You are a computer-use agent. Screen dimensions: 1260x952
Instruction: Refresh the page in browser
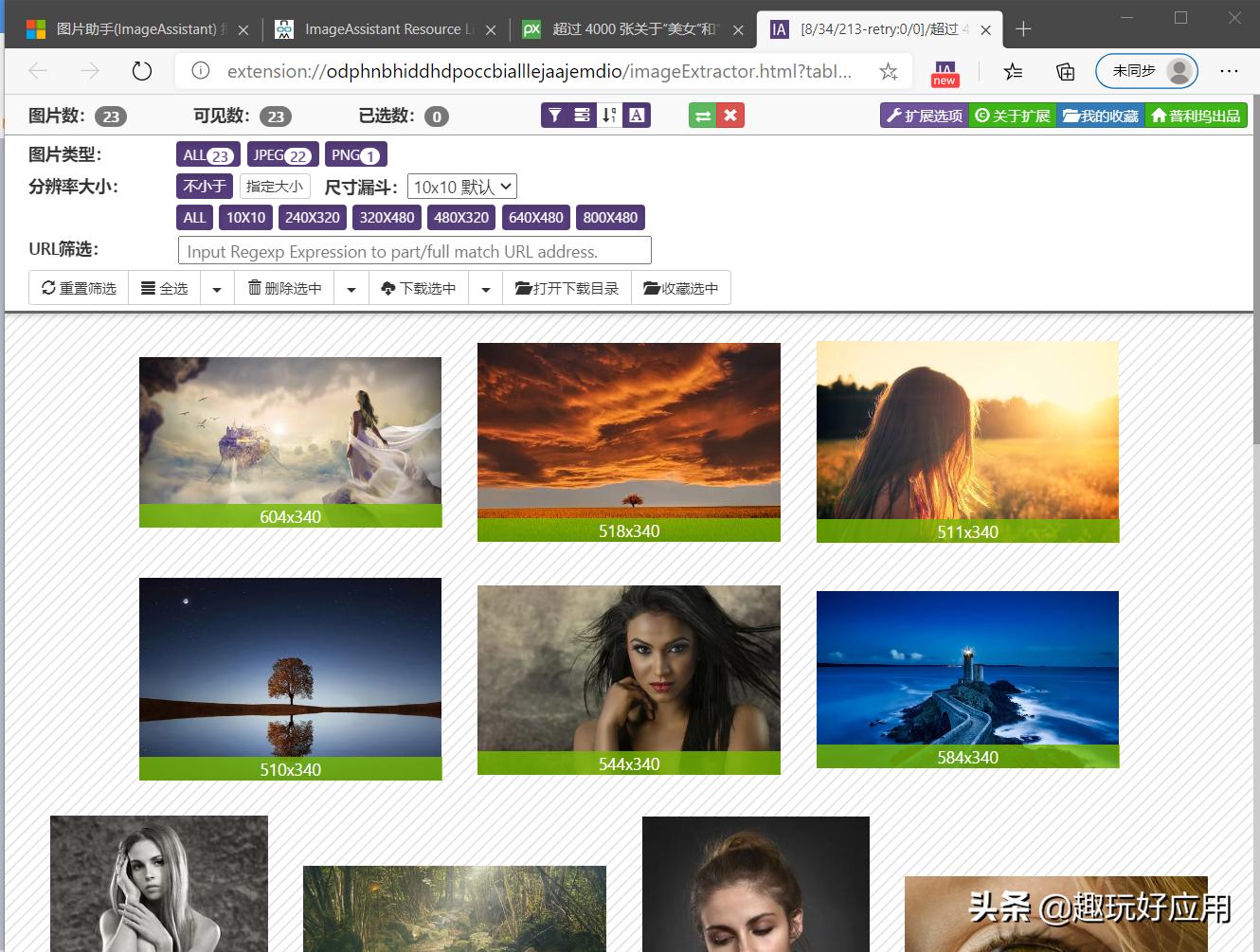click(142, 71)
